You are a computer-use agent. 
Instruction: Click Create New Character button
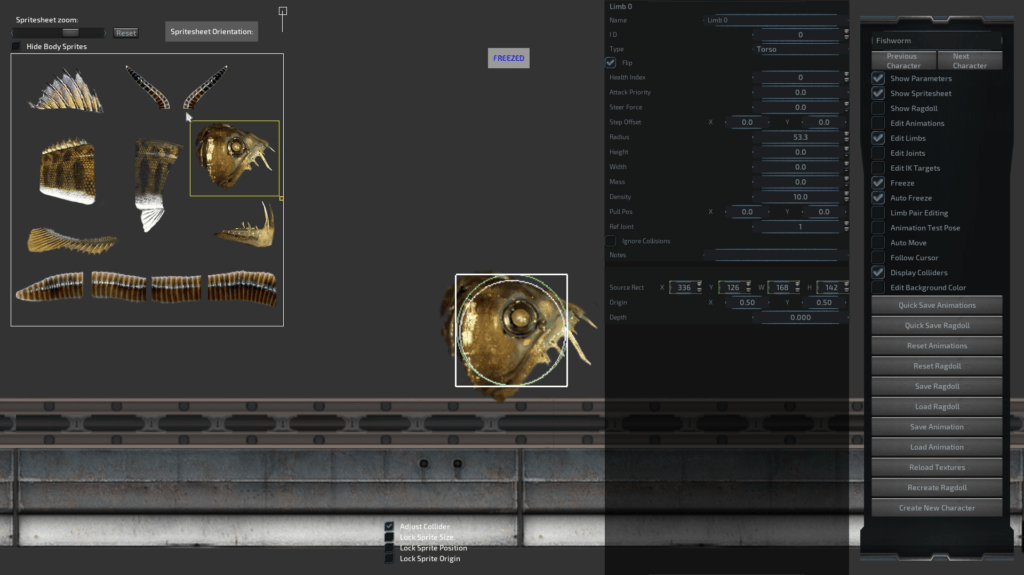pos(936,508)
